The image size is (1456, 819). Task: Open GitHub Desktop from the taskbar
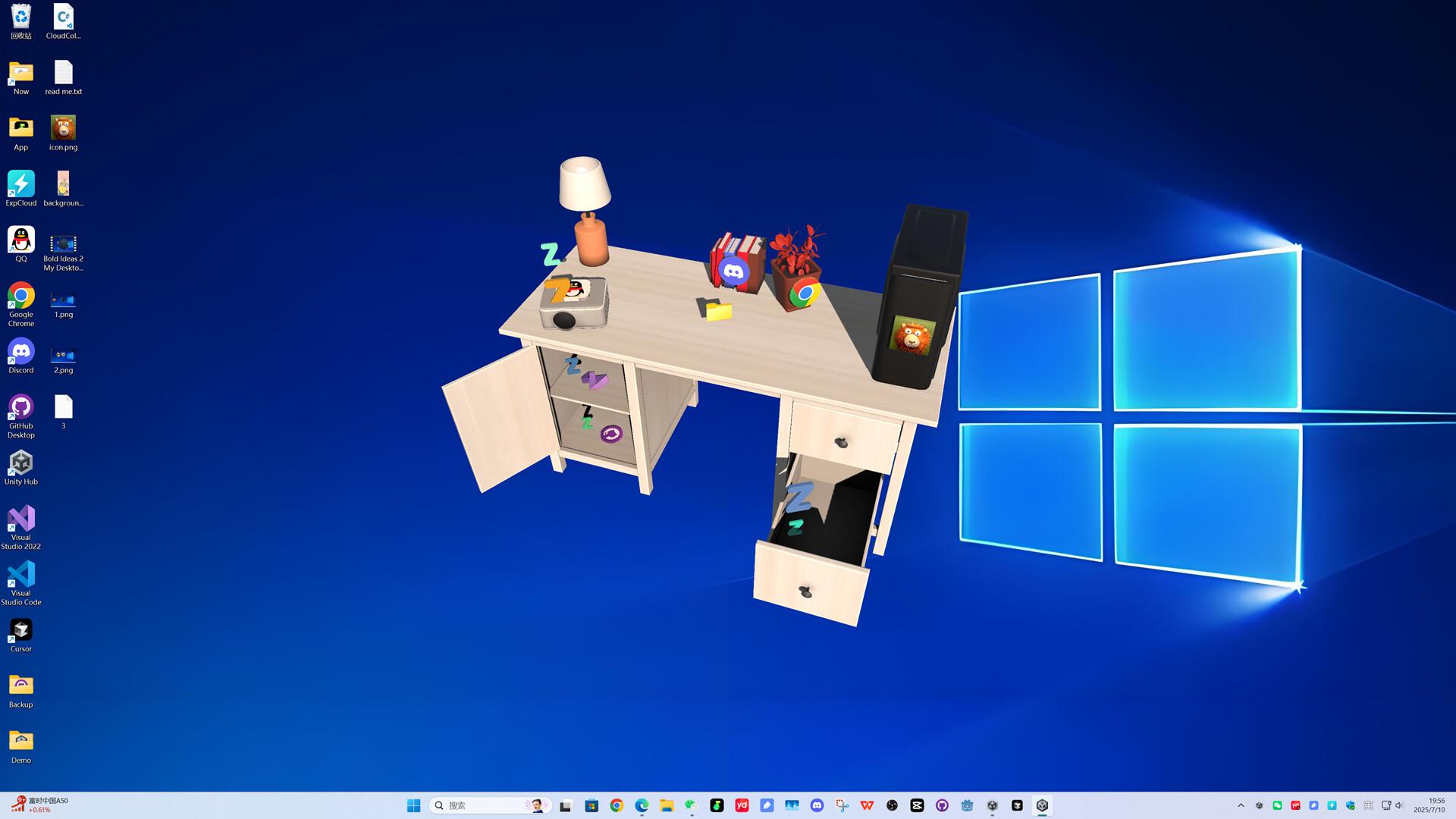tap(943, 805)
